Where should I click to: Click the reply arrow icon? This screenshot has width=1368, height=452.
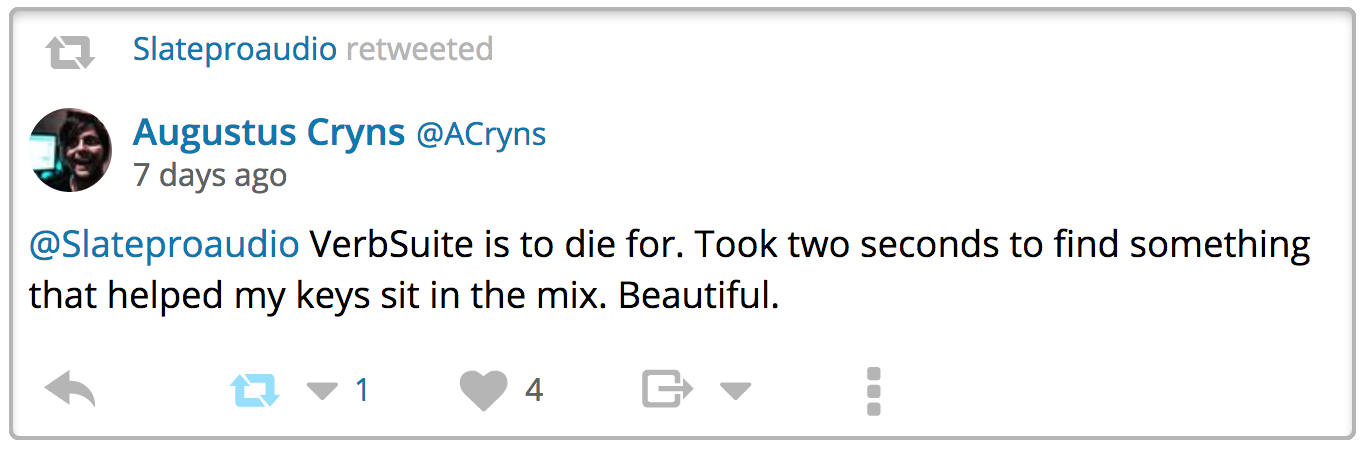click(70, 390)
